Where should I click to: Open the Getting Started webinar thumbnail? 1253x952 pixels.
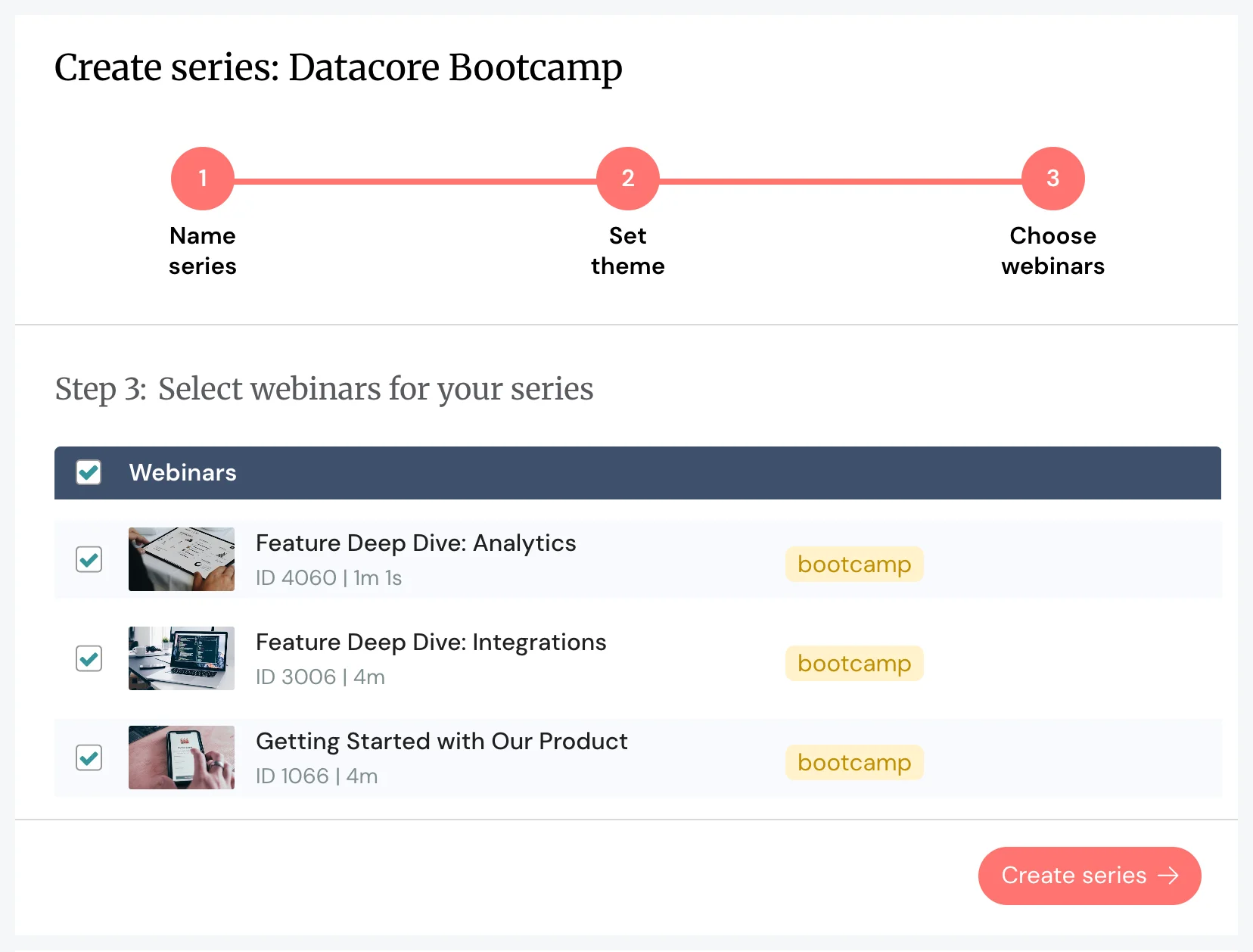[181, 758]
